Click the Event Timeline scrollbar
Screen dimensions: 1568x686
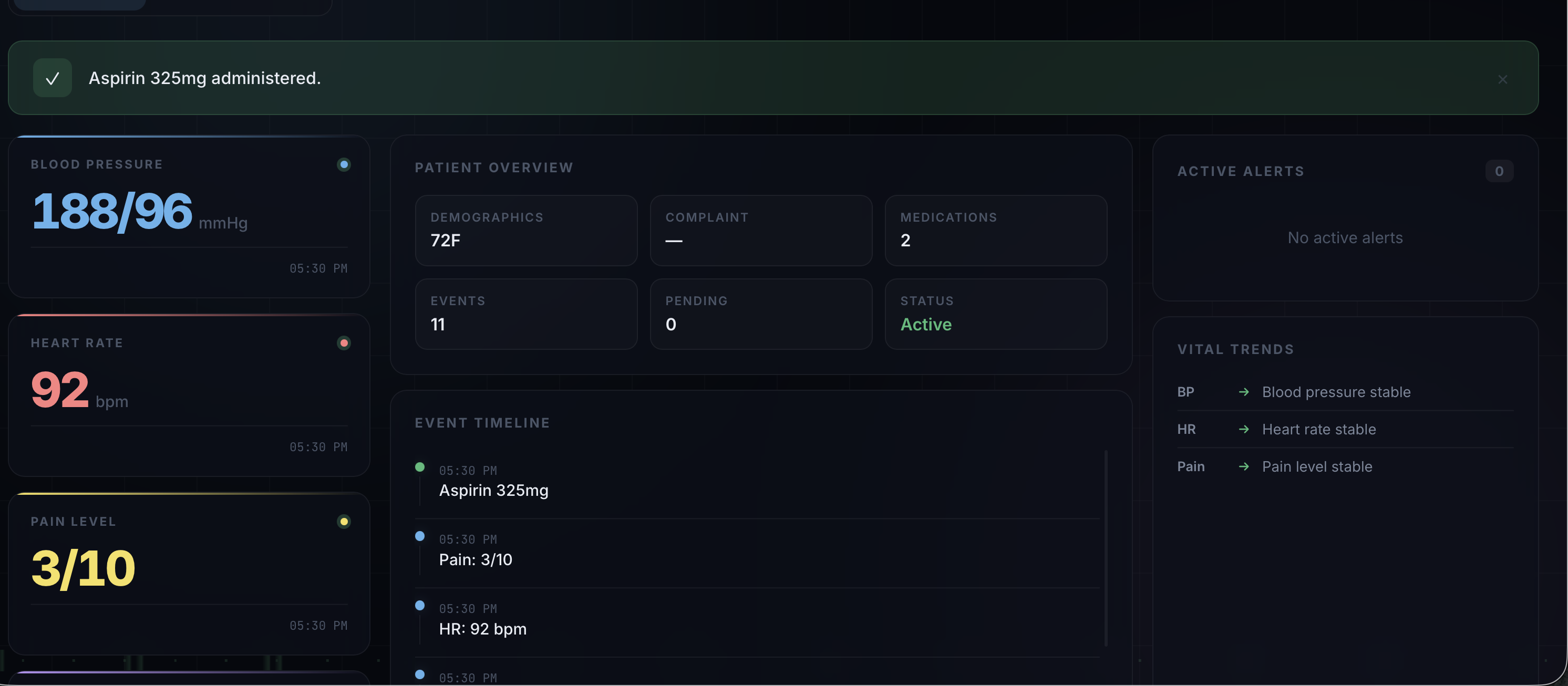(x=1106, y=548)
